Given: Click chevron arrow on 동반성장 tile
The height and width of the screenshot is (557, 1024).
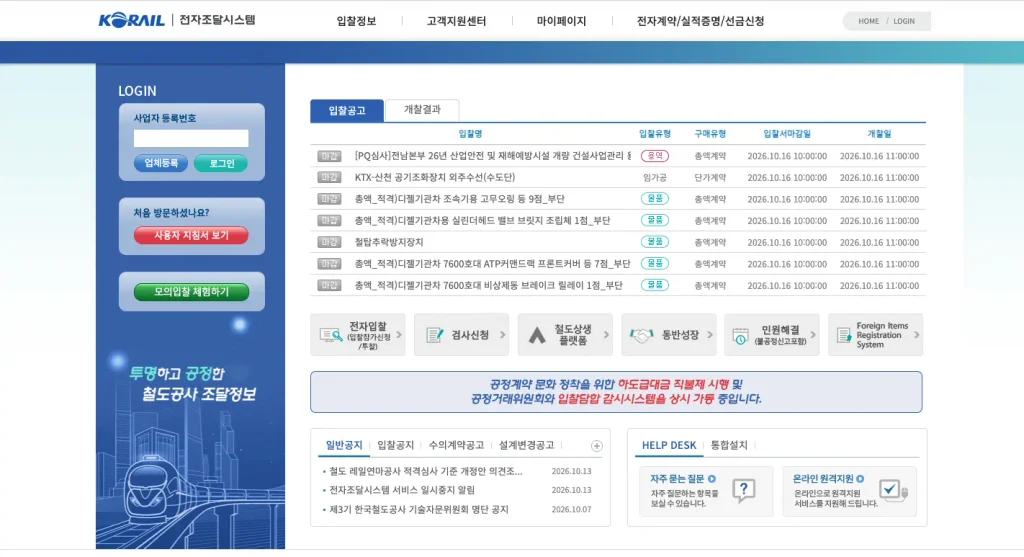Looking at the screenshot, I should click(x=710, y=335).
